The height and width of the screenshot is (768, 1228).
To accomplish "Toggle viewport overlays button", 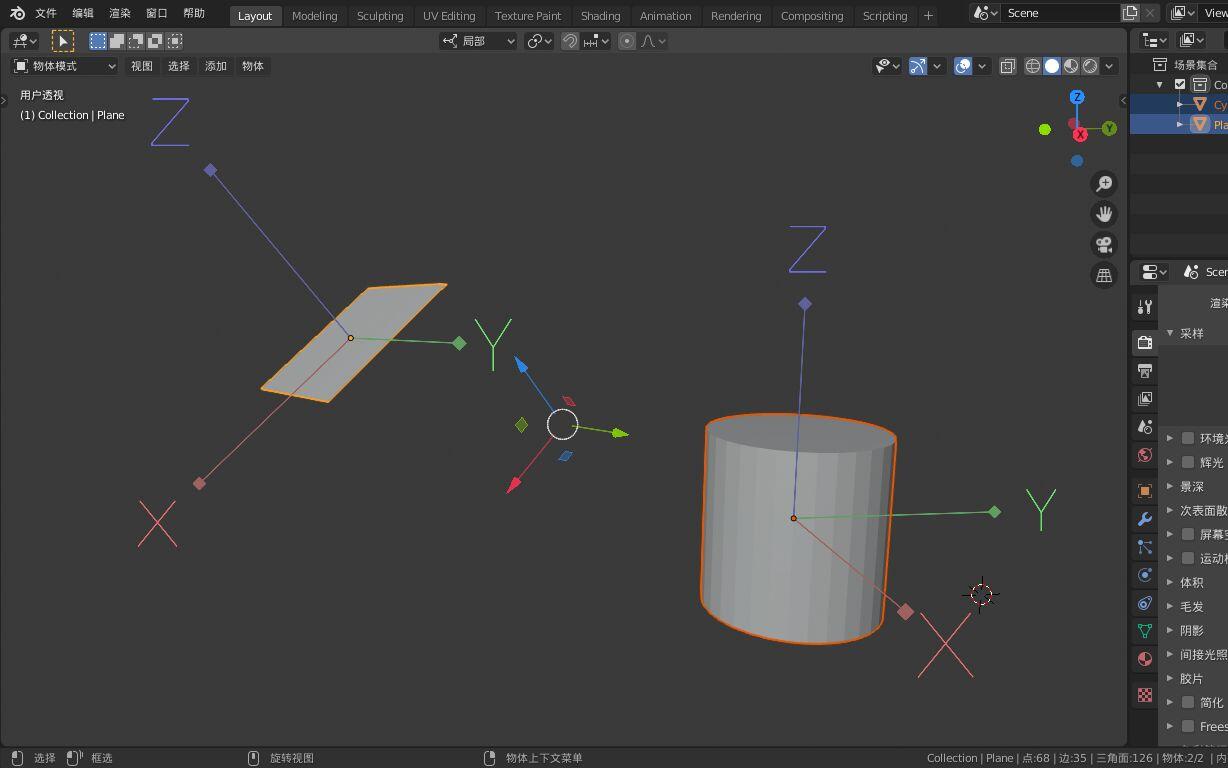I will [x=963, y=66].
